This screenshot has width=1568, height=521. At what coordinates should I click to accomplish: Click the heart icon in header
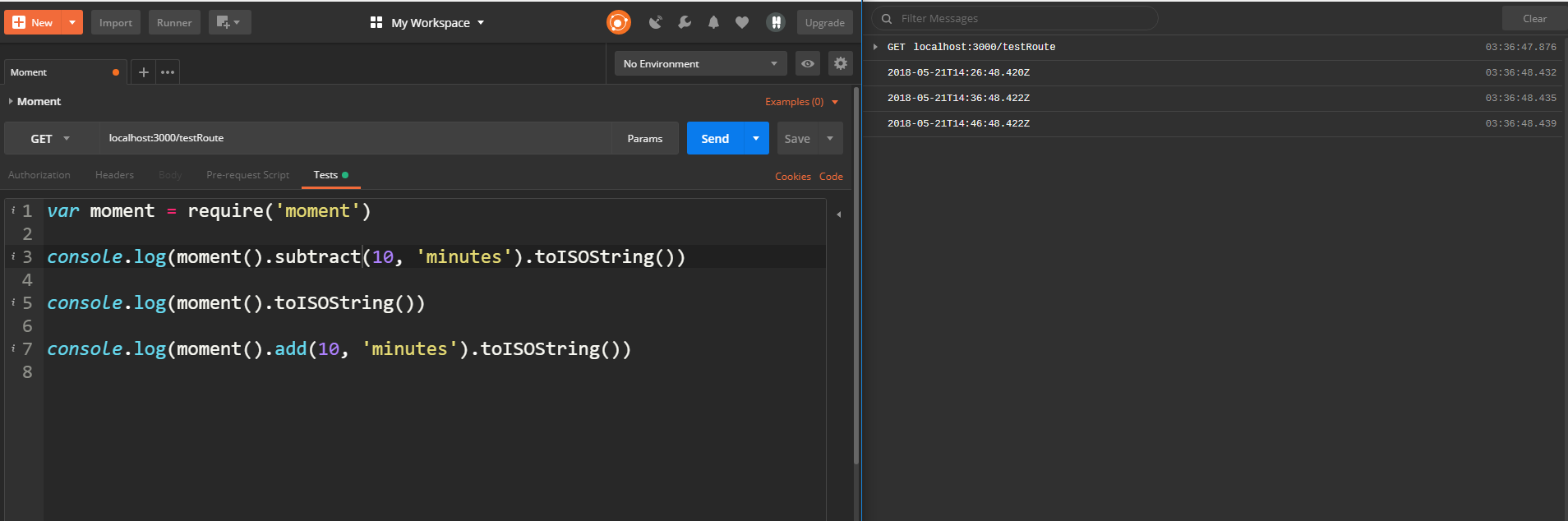(x=742, y=22)
